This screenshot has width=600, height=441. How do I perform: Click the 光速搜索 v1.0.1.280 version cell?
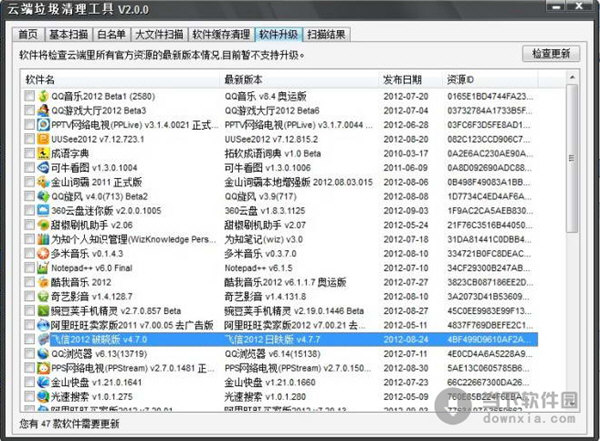[x=265, y=397]
